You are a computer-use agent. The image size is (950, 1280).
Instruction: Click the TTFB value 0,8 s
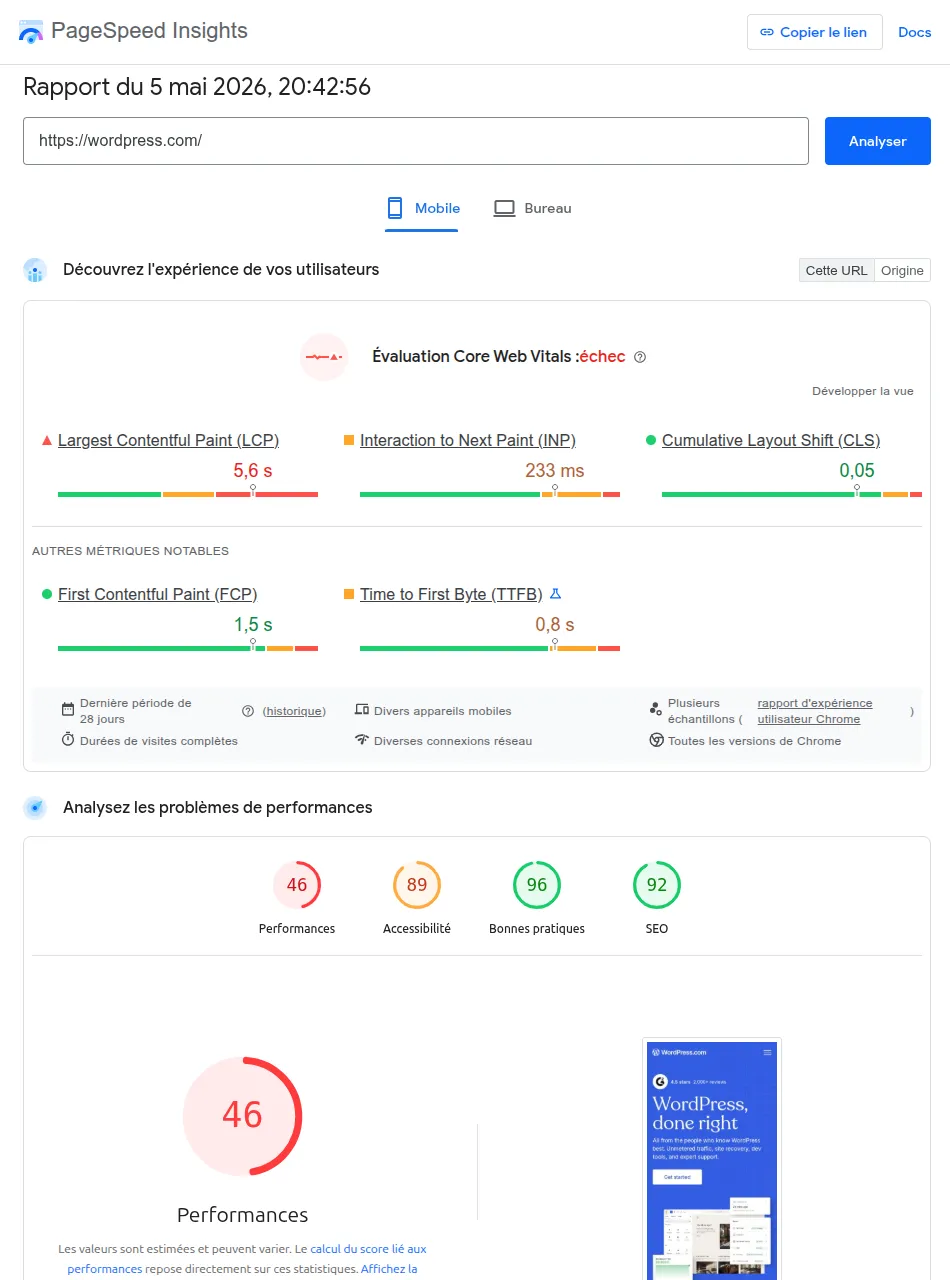[x=555, y=625]
